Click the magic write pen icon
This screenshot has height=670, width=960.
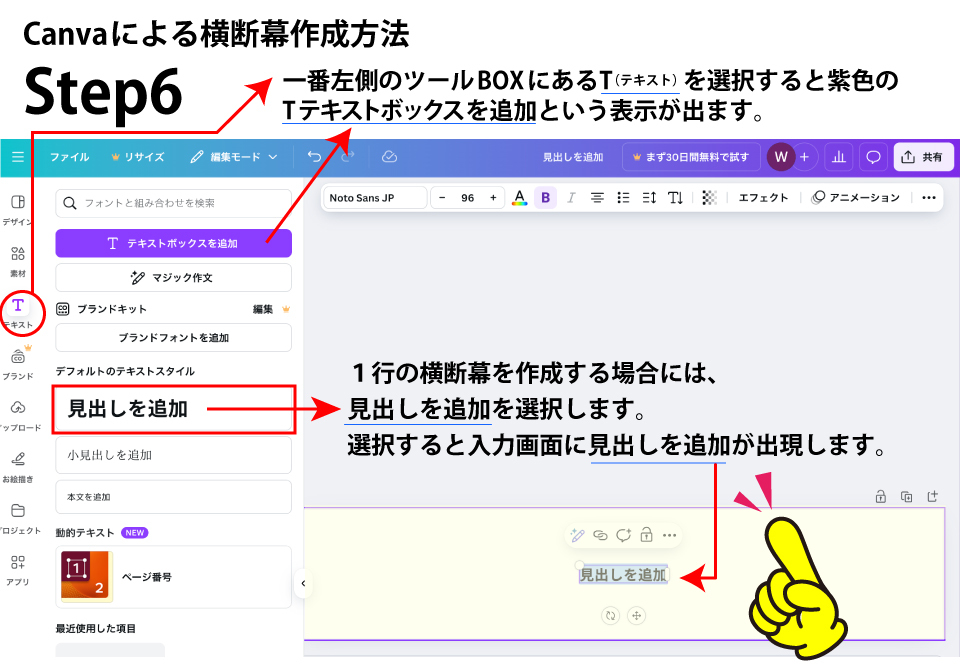(577, 535)
